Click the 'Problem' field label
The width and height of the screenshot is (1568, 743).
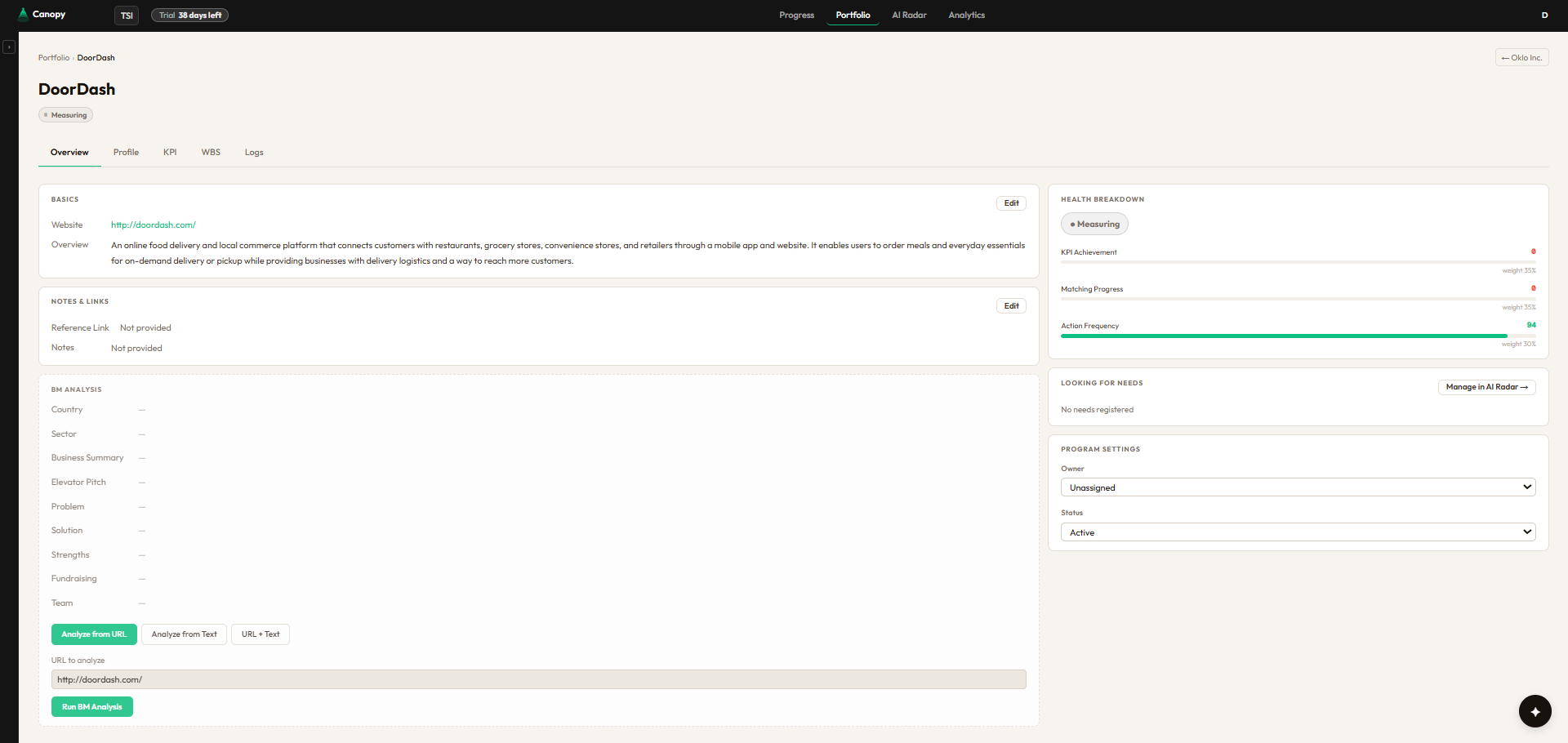pyautogui.click(x=68, y=507)
